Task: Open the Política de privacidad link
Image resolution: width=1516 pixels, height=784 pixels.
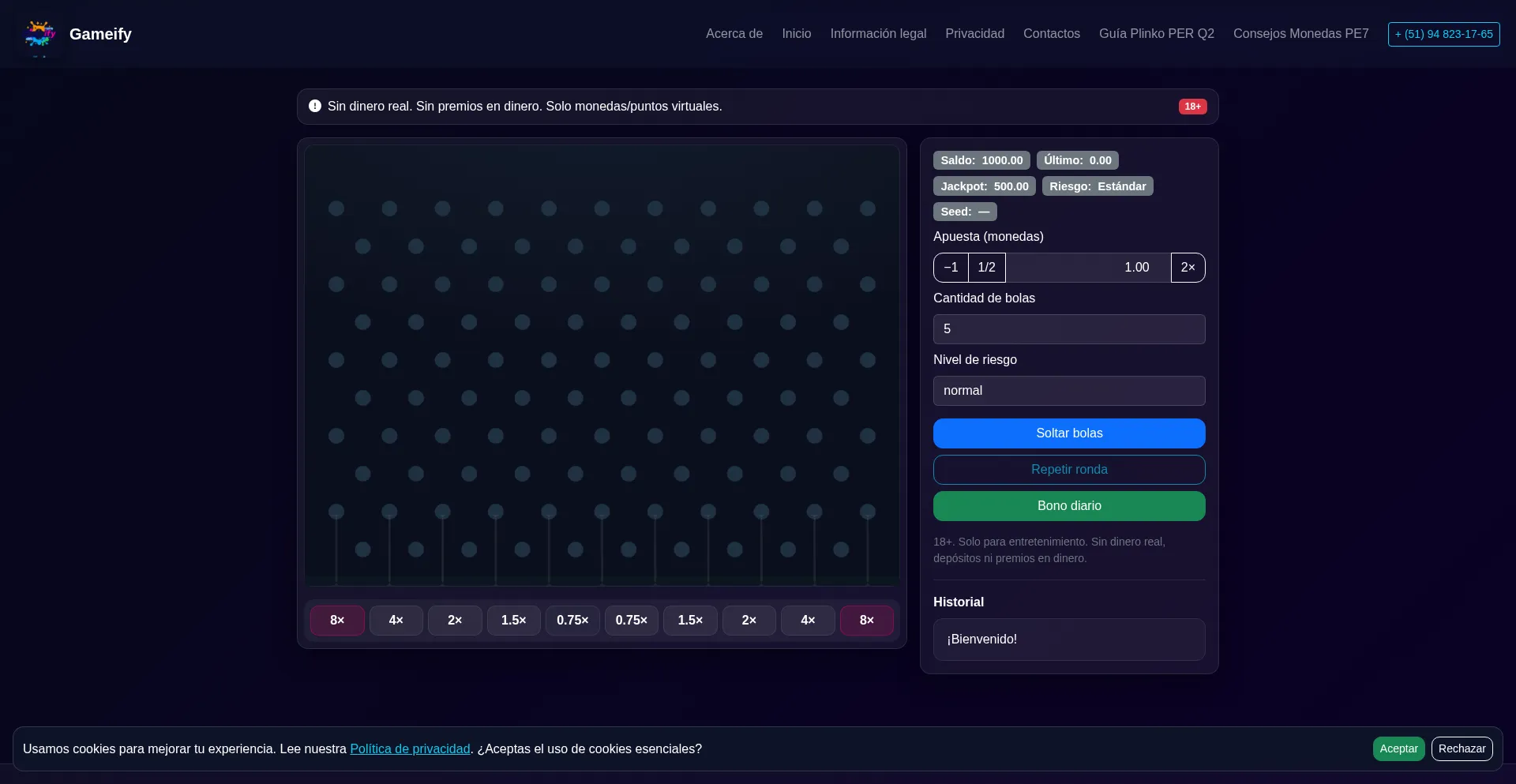Action: [x=410, y=748]
